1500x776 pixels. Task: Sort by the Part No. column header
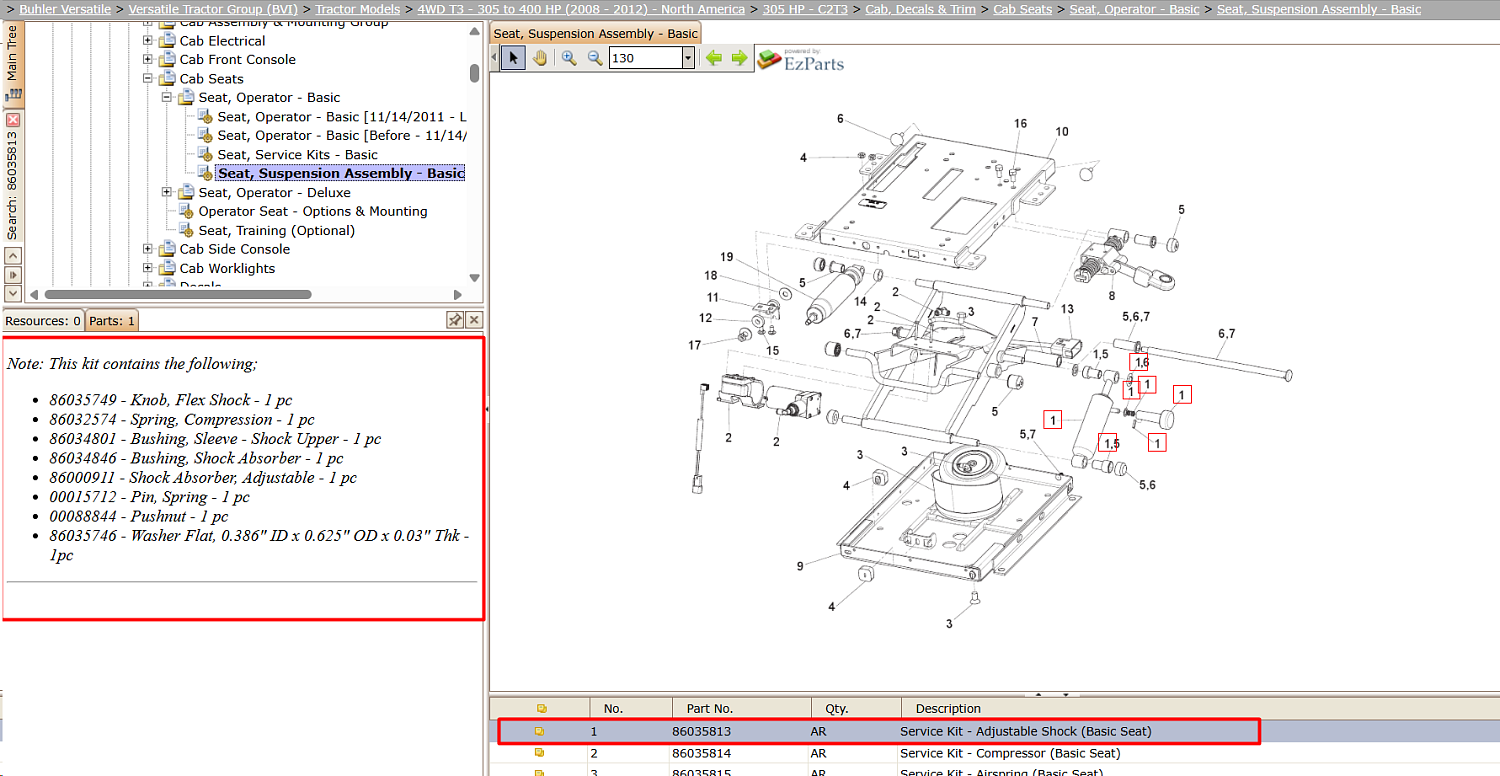(x=741, y=708)
